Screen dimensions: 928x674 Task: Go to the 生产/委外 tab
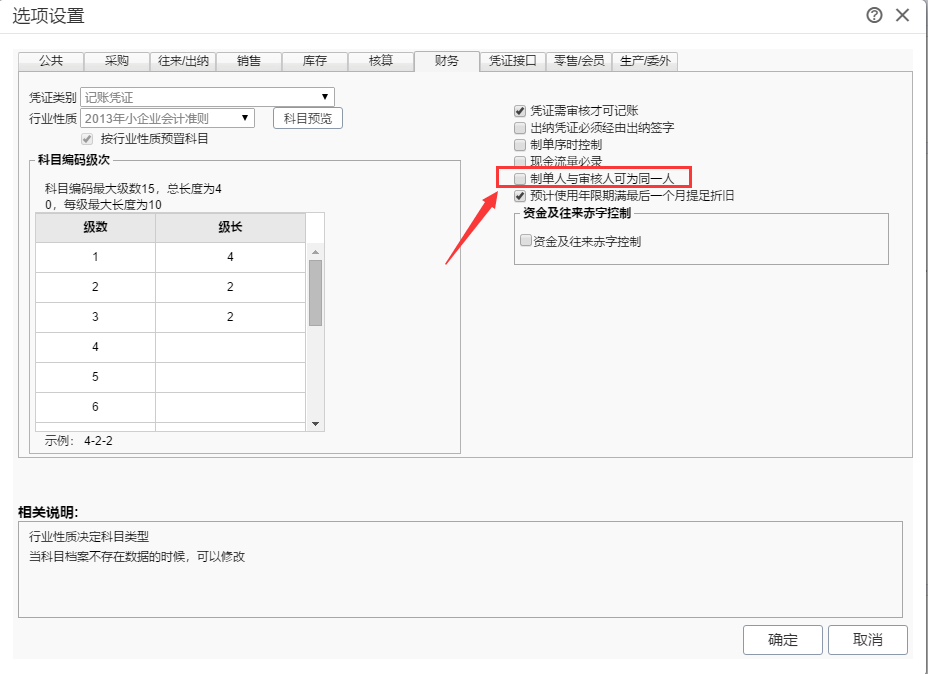coord(645,61)
